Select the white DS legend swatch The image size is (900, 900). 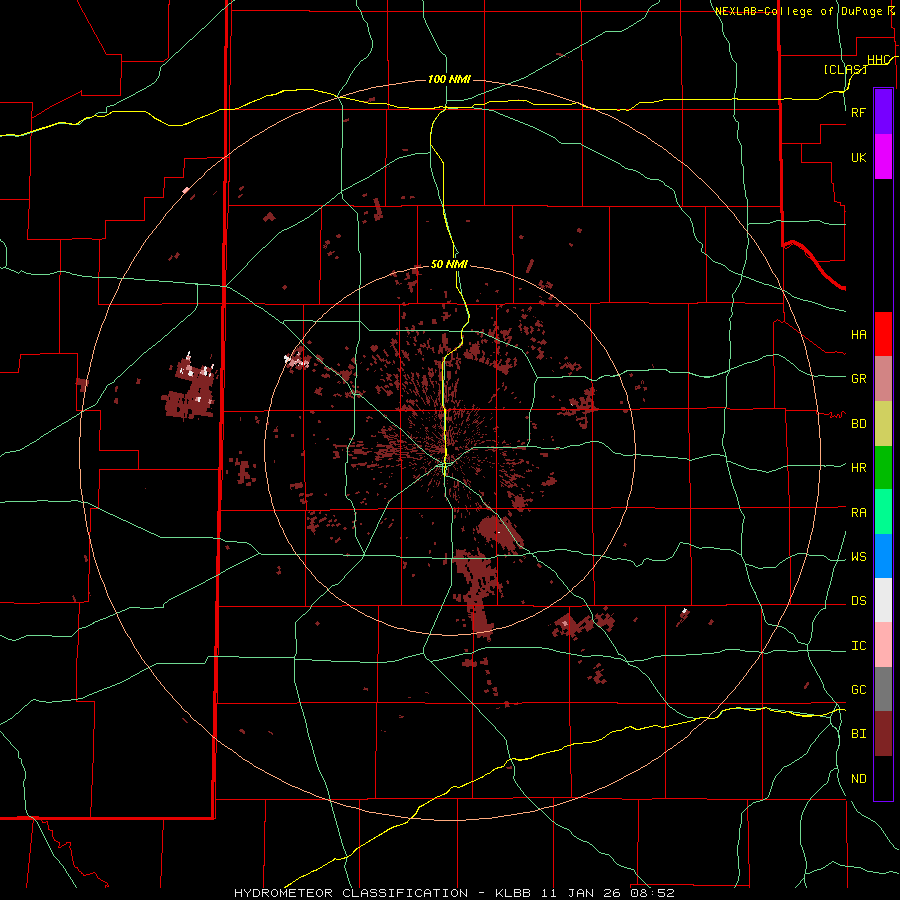pos(883,600)
